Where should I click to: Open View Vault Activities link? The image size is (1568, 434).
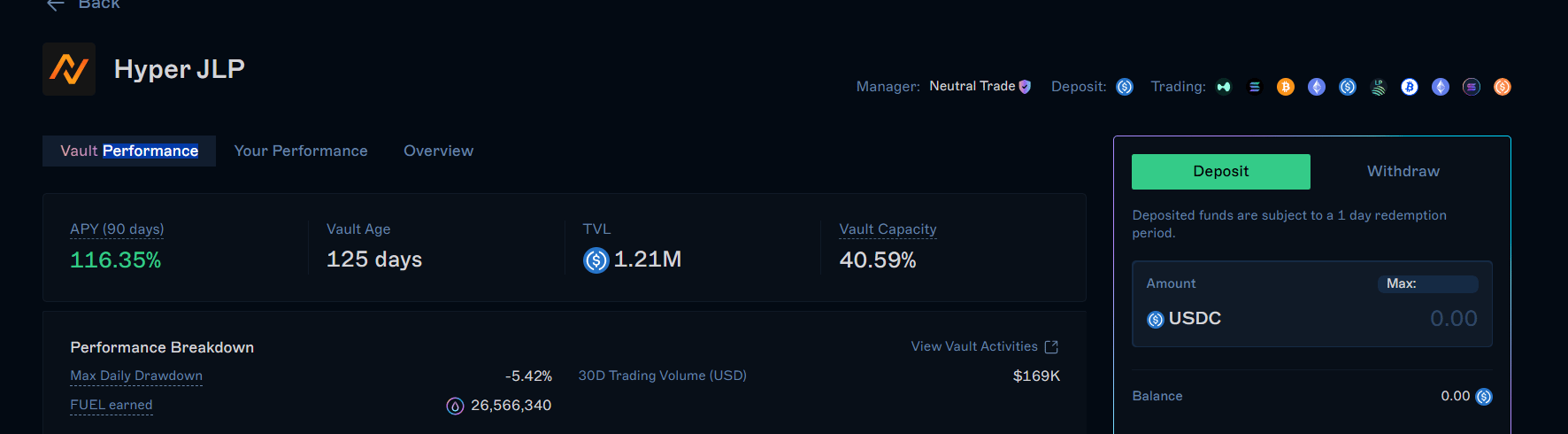(974, 347)
